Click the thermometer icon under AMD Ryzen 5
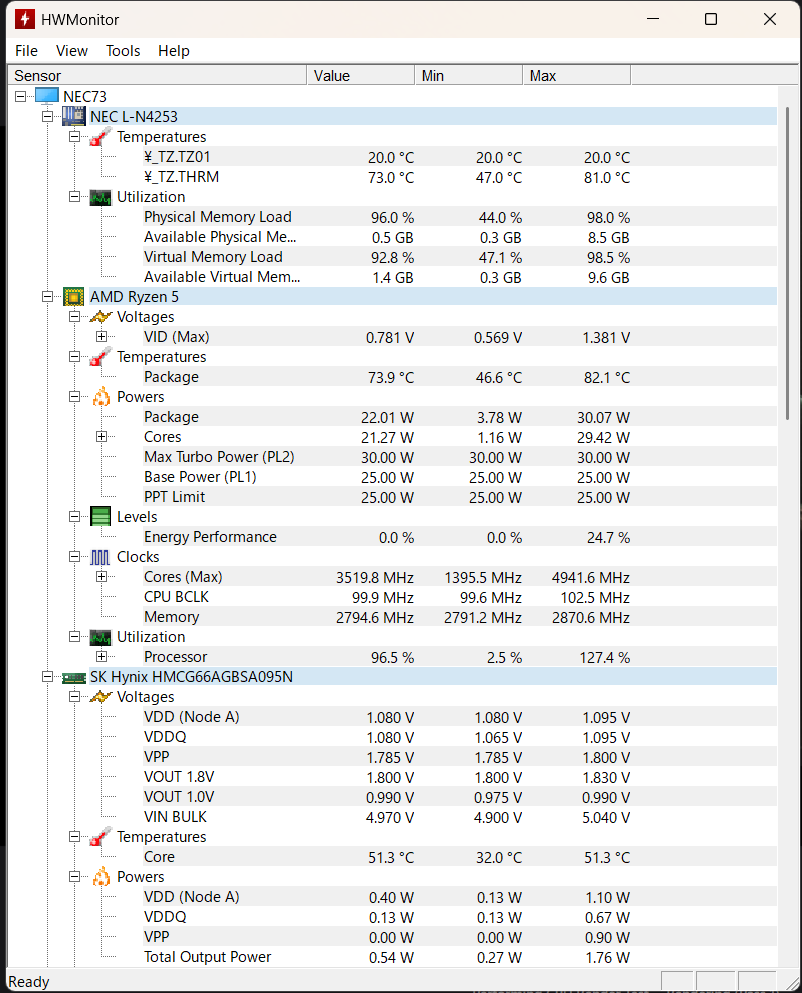The width and height of the screenshot is (802, 993). (x=101, y=357)
